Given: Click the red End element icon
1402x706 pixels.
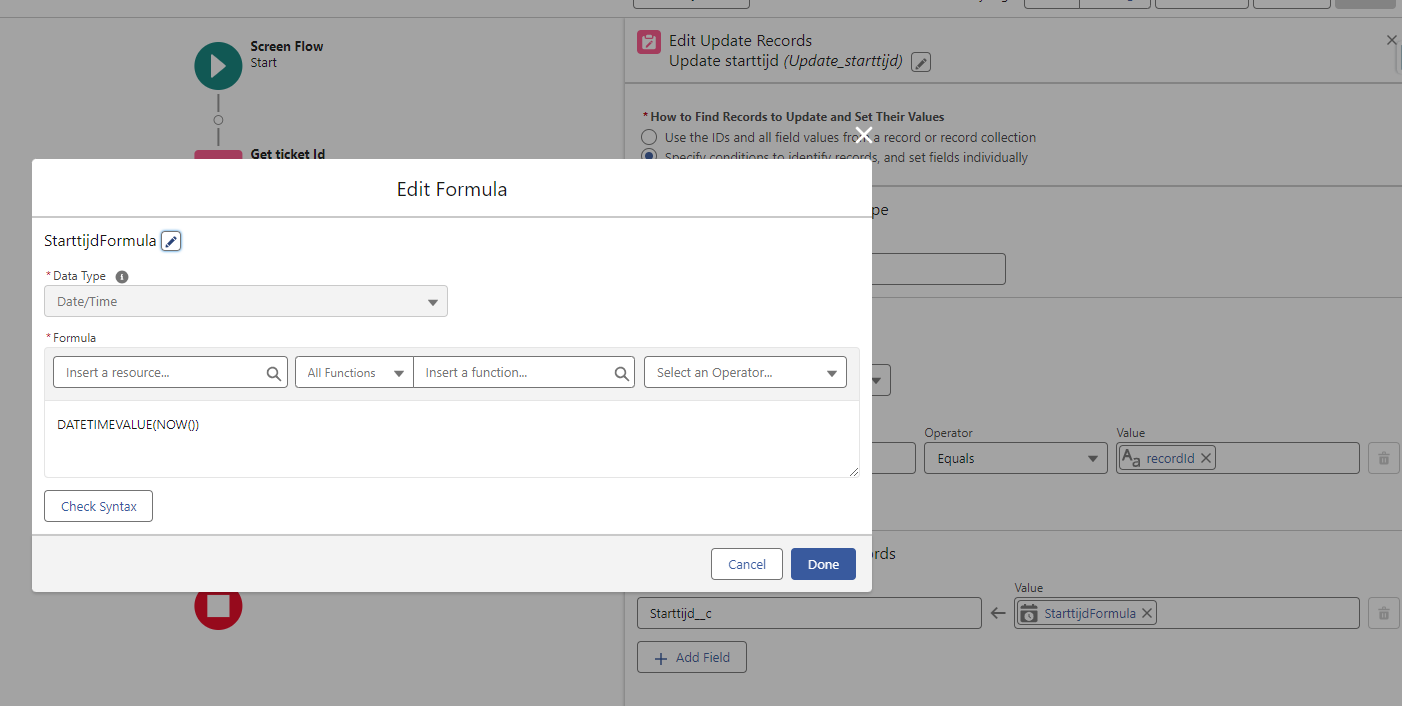Looking at the screenshot, I should click(218, 606).
